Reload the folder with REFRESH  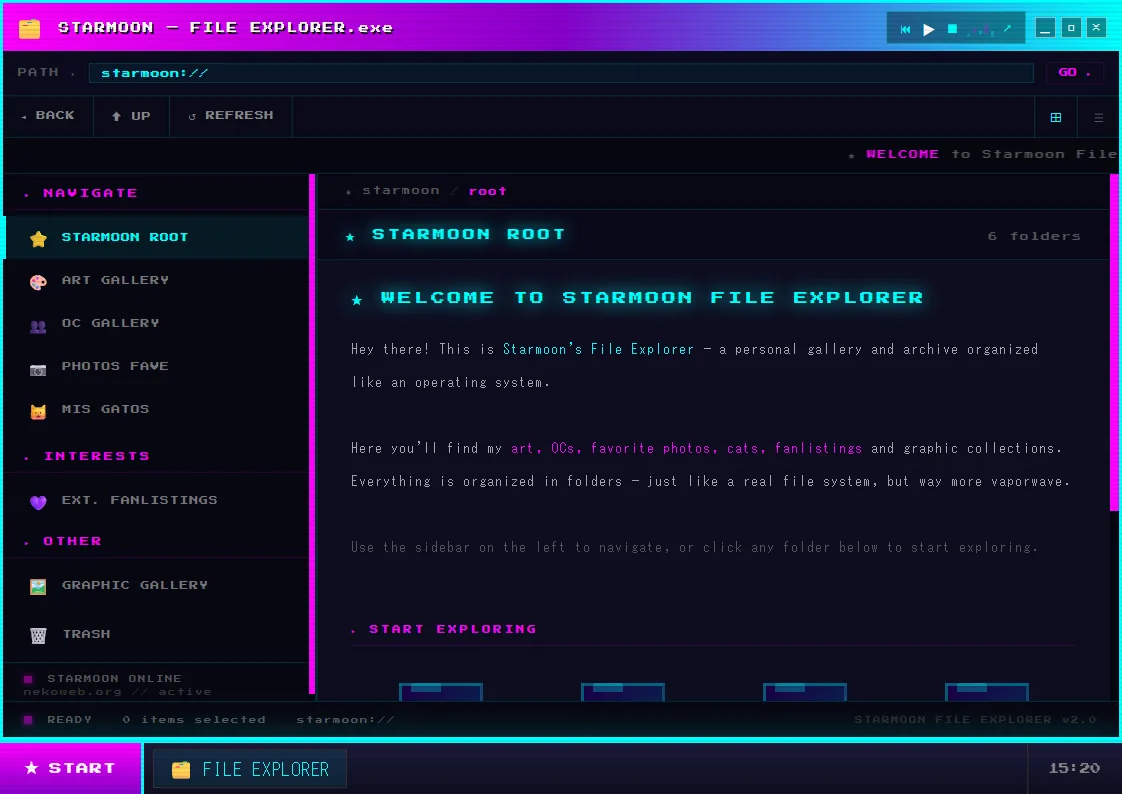pyautogui.click(x=230, y=116)
